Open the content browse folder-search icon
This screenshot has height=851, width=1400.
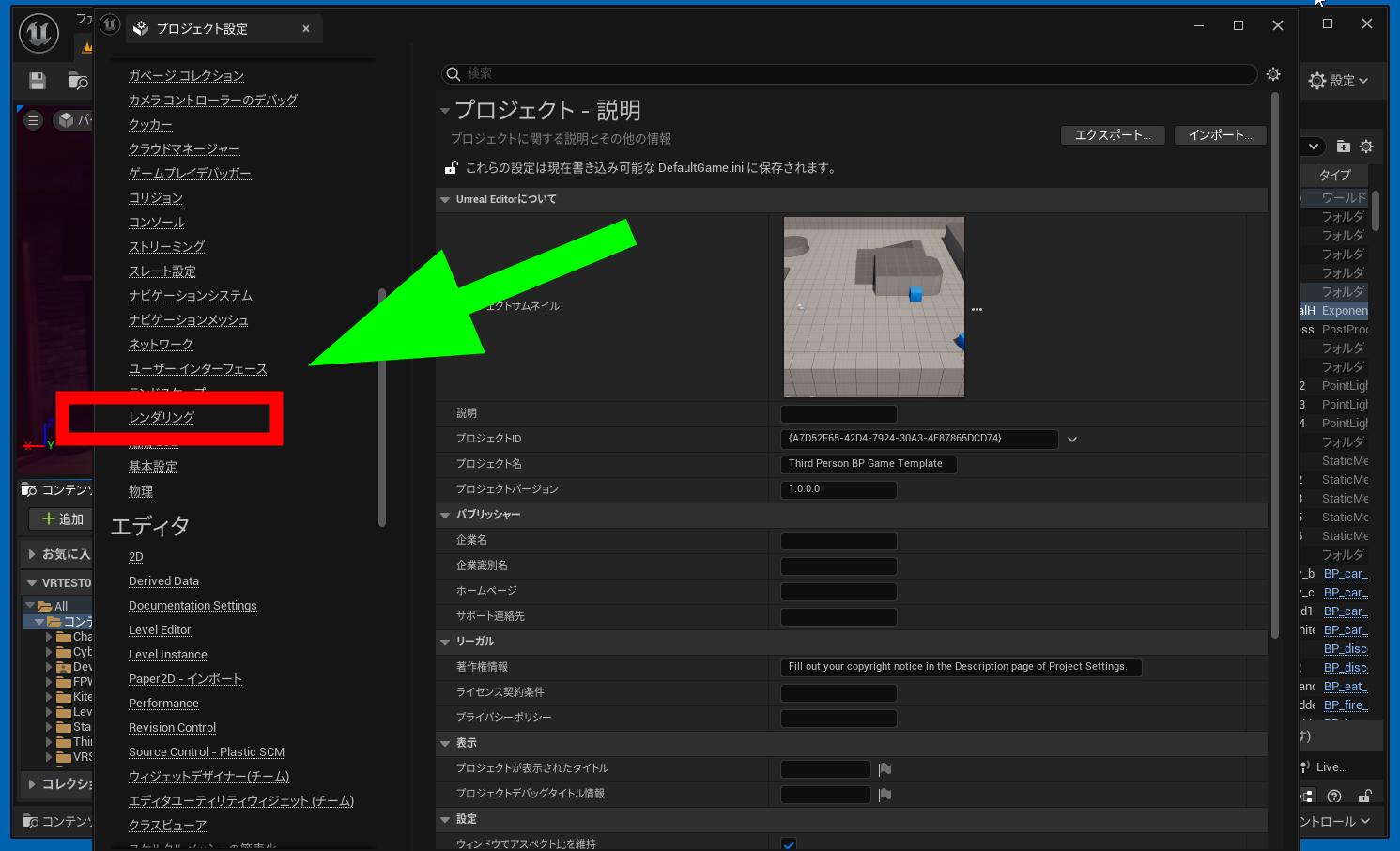79,82
